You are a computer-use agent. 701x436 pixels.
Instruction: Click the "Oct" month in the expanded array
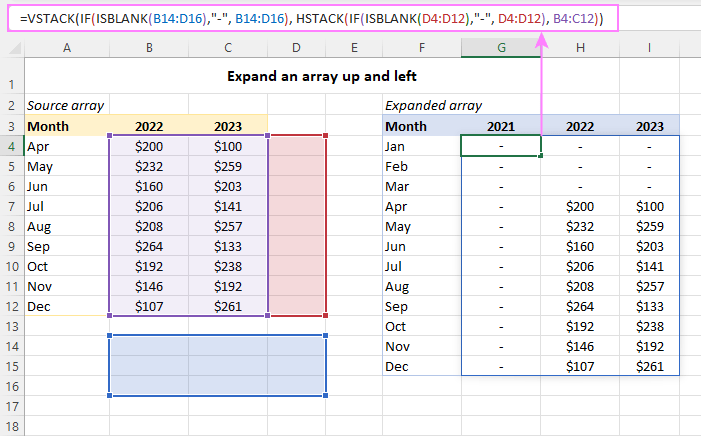click(395, 326)
